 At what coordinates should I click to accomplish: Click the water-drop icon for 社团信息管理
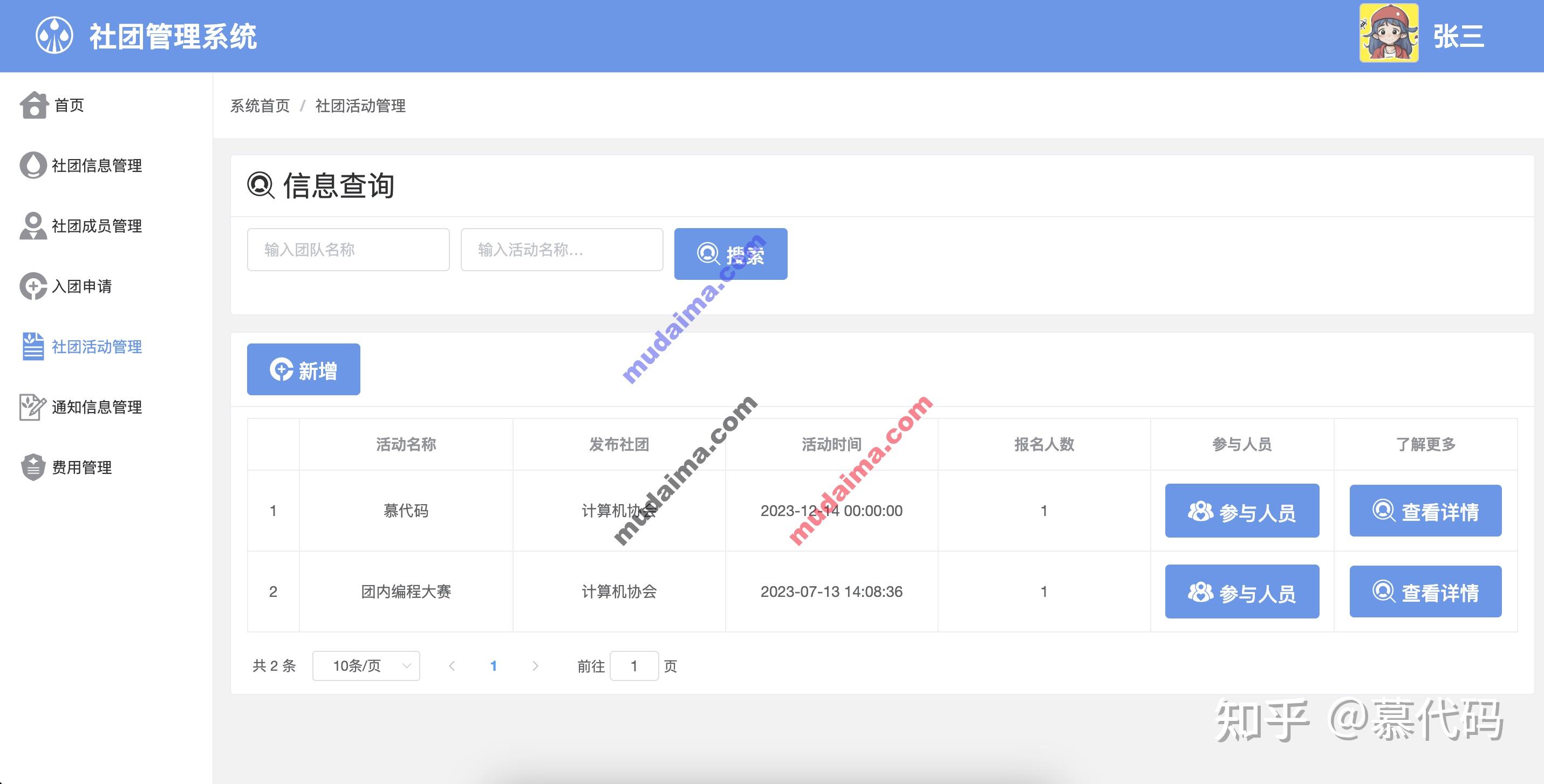(x=33, y=166)
